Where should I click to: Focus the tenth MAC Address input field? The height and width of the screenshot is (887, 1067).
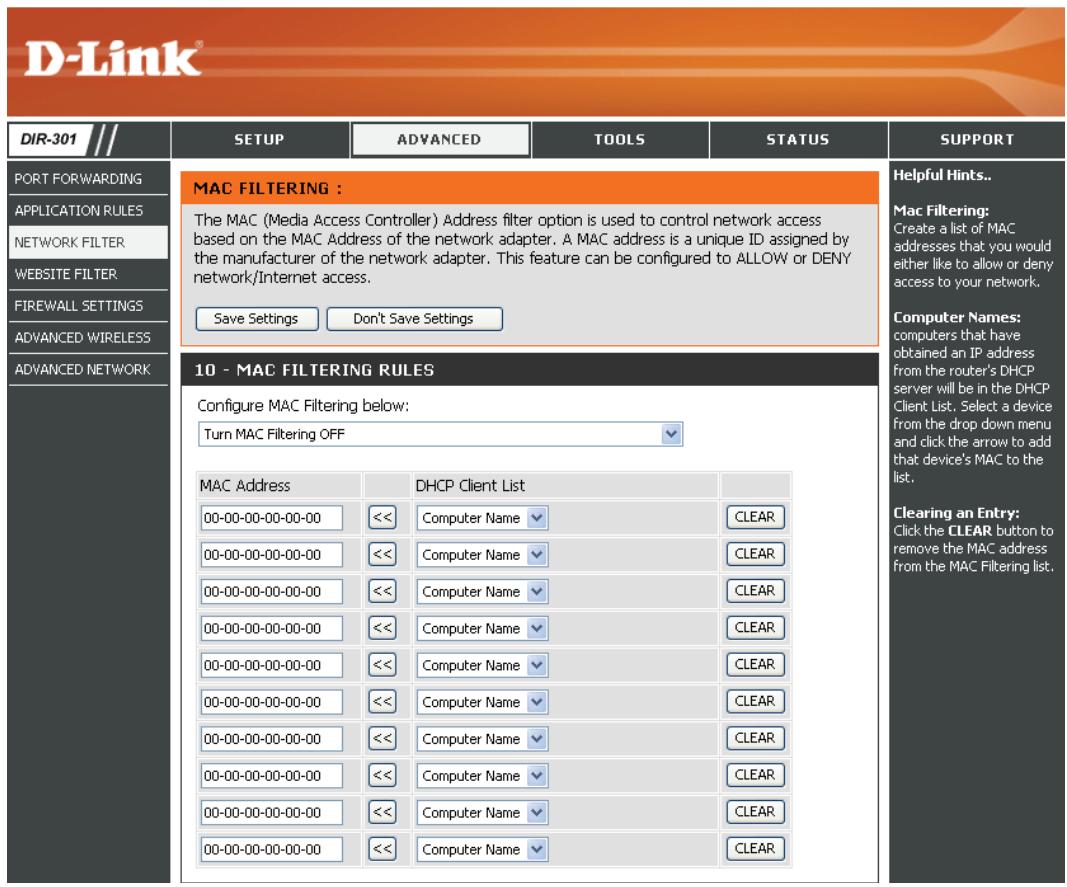coord(271,849)
